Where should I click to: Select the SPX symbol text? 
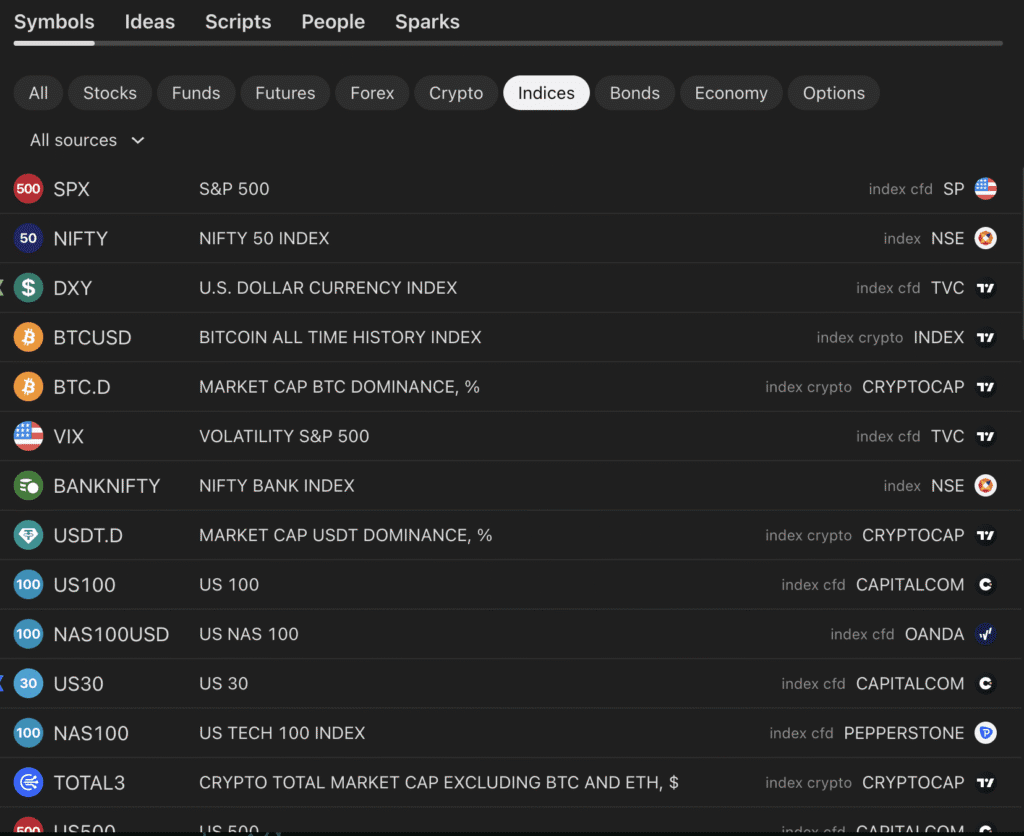tap(71, 189)
